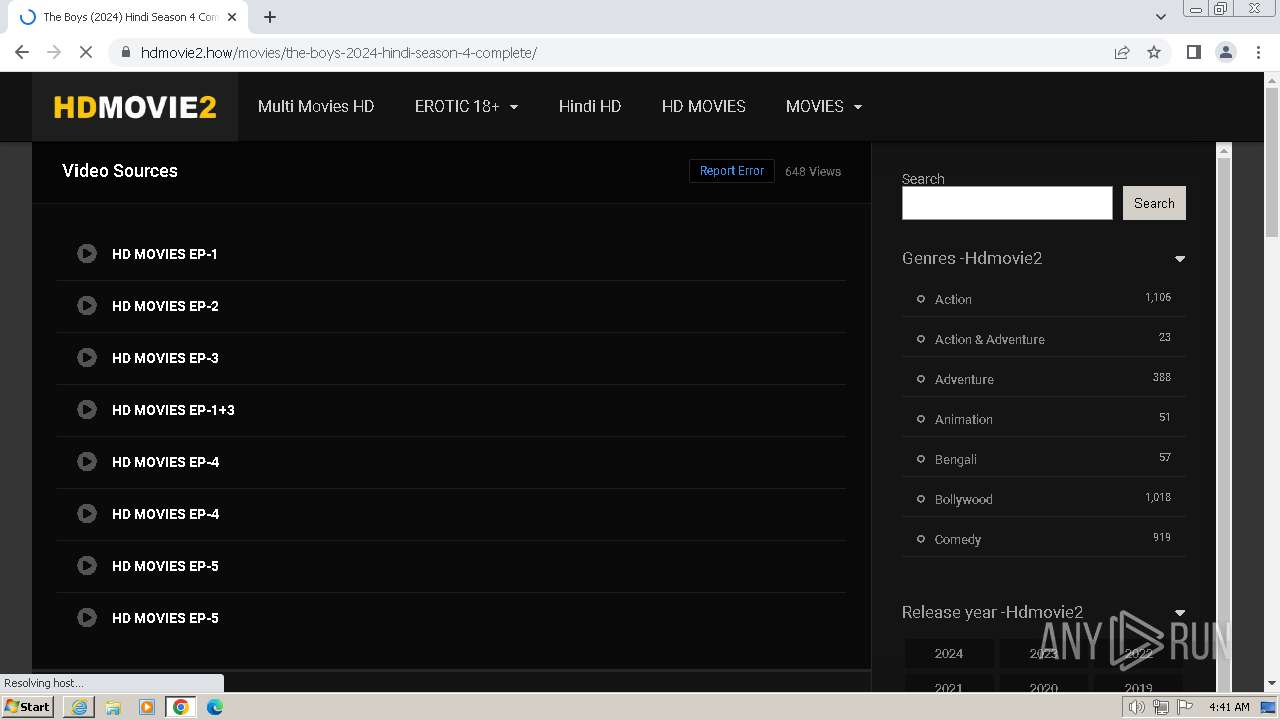Bookmark this page with the star icon
Viewport: 1280px width, 720px height.
[x=1154, y=52]
